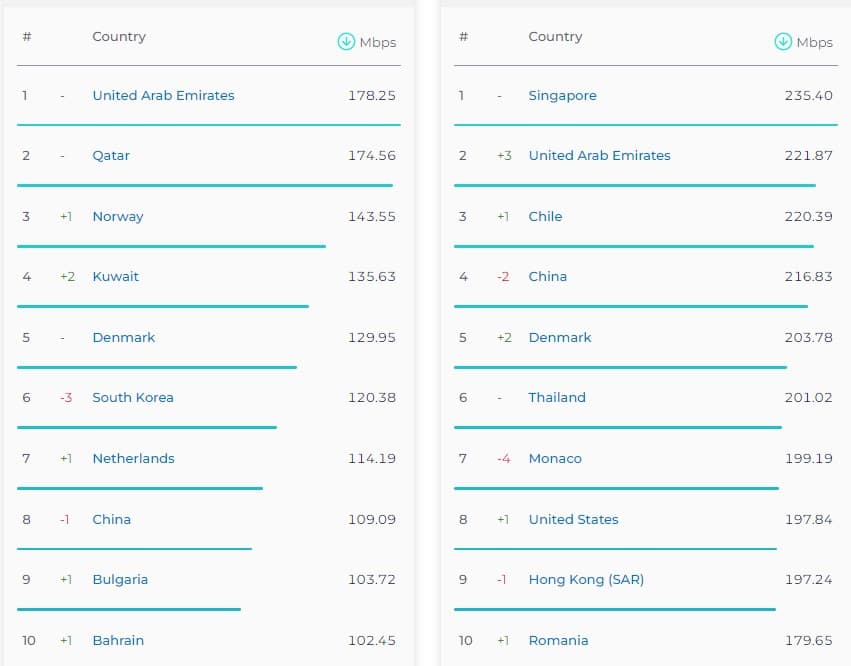Open the Singapore country link
Viewport: 851px width, 666px height.
click(562, 96)
